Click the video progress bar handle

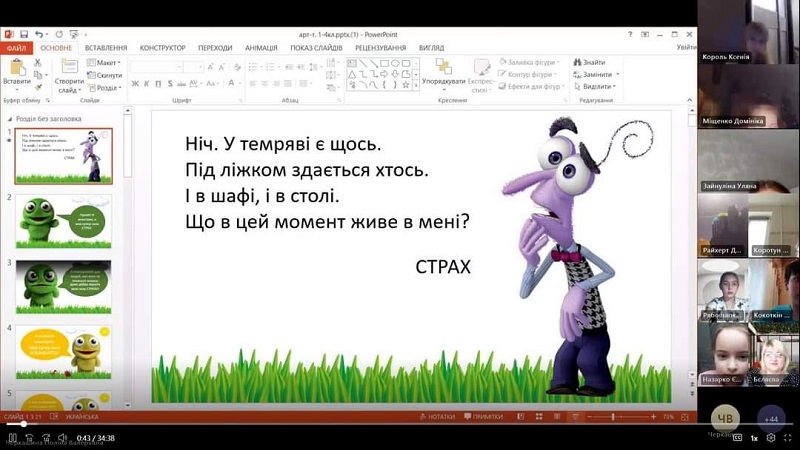click(23, 424)
